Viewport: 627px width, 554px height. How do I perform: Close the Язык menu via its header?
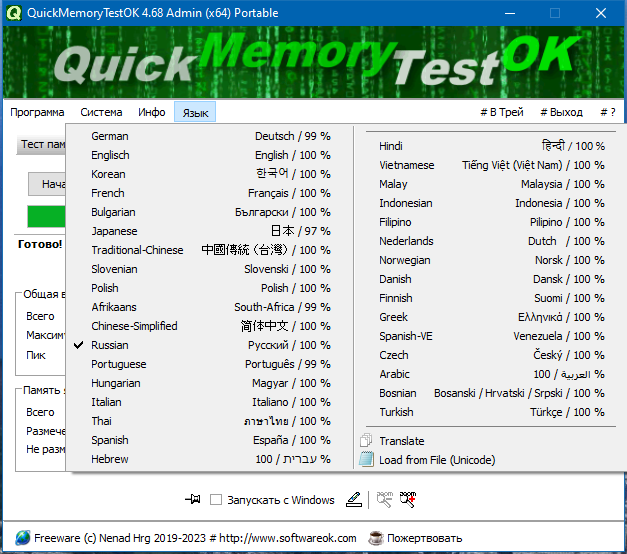(195, 112)
